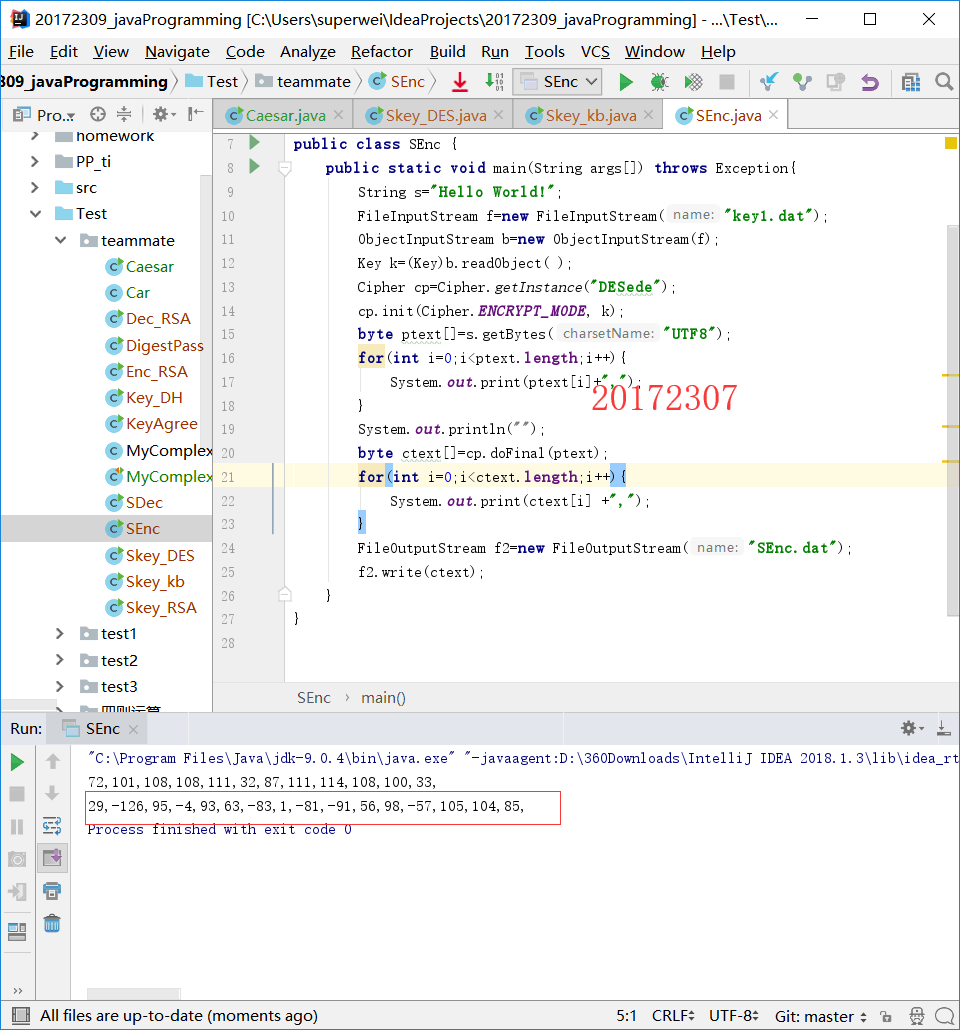Open Search Everywhere magnifier icon
960x1030 pixels.
click(944, 82)
